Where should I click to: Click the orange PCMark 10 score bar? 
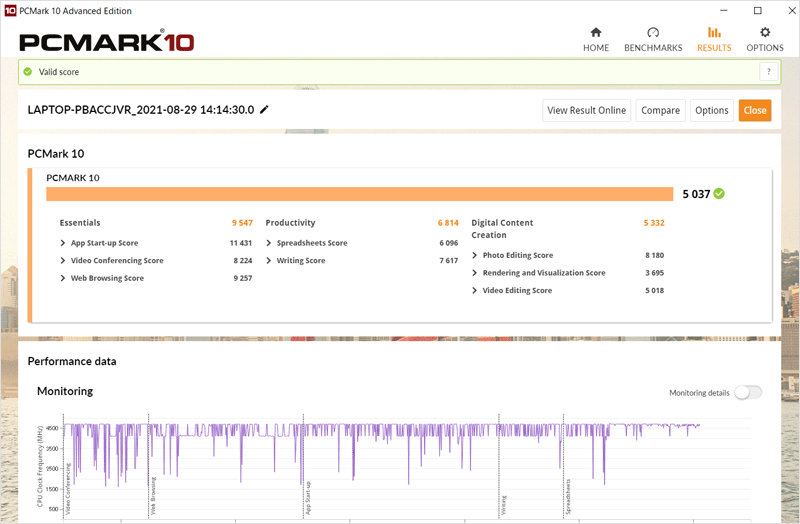tap(359, 194)
